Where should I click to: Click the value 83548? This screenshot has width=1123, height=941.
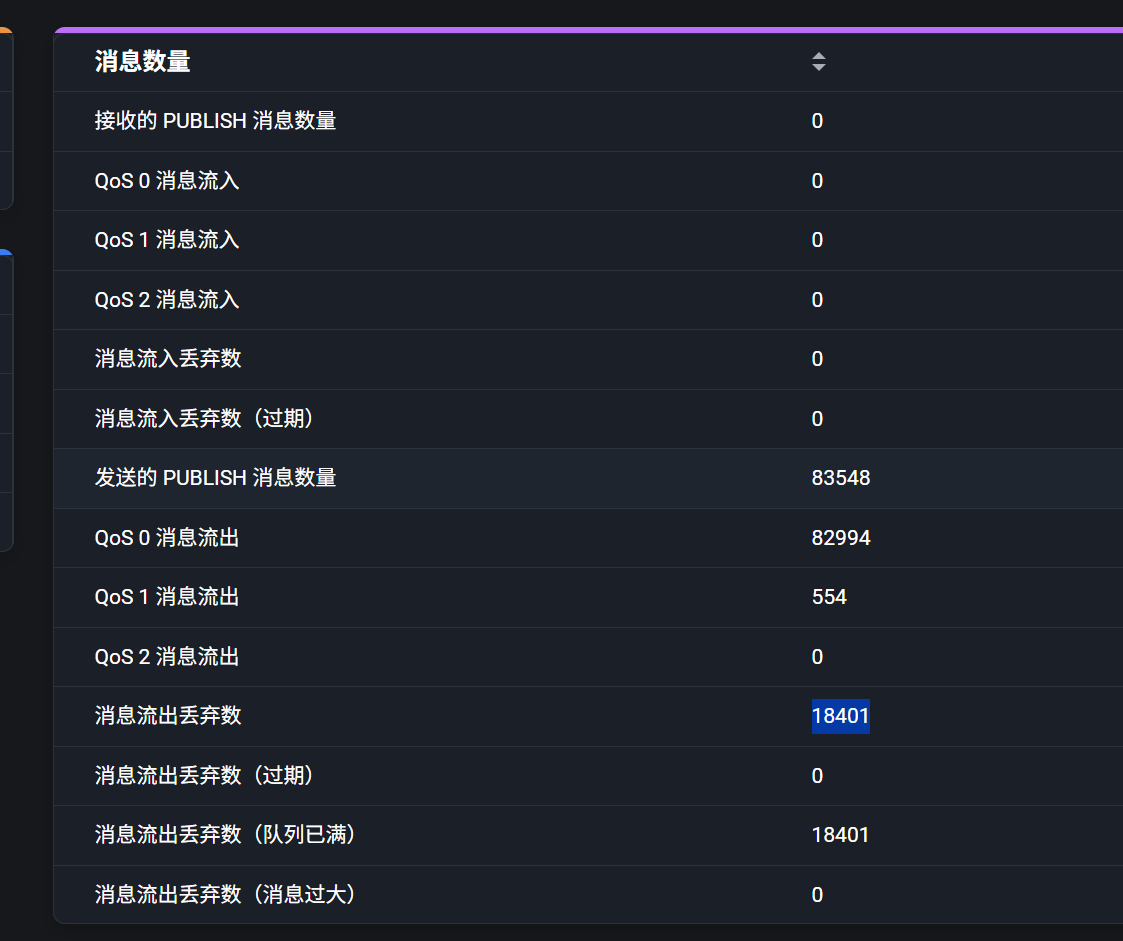tap(841, 478)
